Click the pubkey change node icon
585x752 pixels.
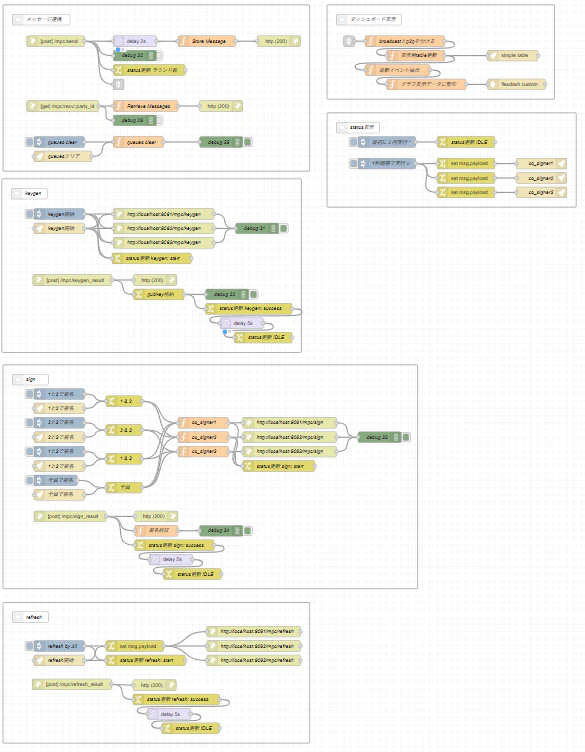click(x=139, y=294)
